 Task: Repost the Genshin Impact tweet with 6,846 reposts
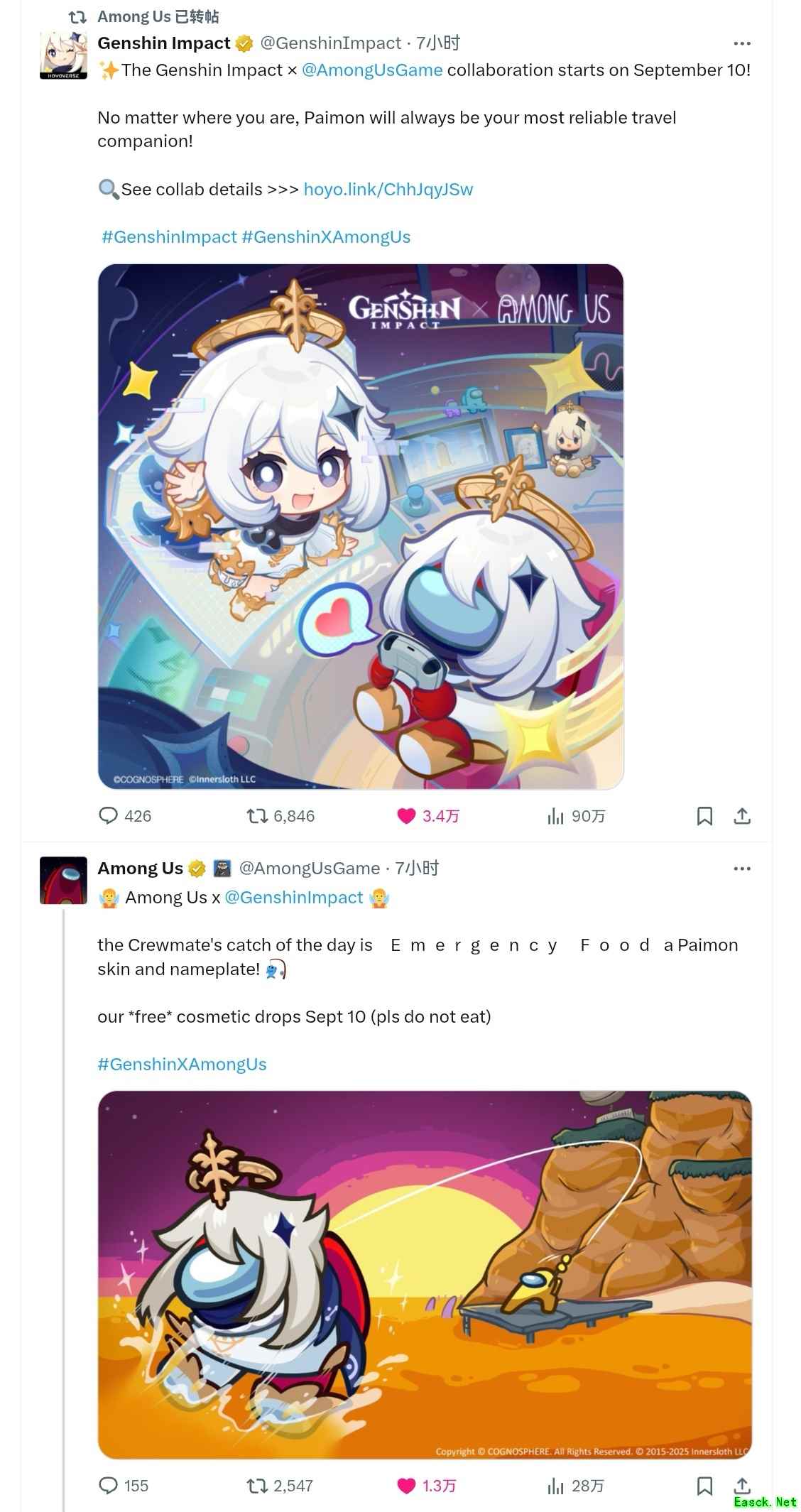280,816
